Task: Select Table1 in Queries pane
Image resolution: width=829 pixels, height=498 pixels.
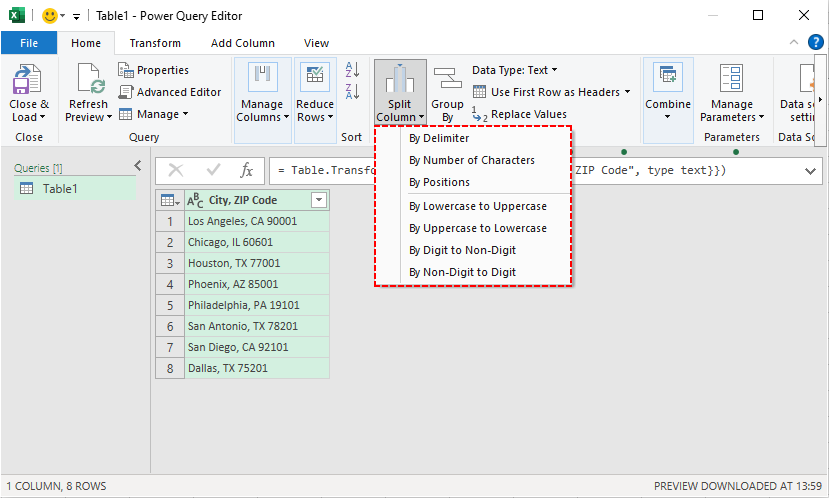Action: coord(75,189)
